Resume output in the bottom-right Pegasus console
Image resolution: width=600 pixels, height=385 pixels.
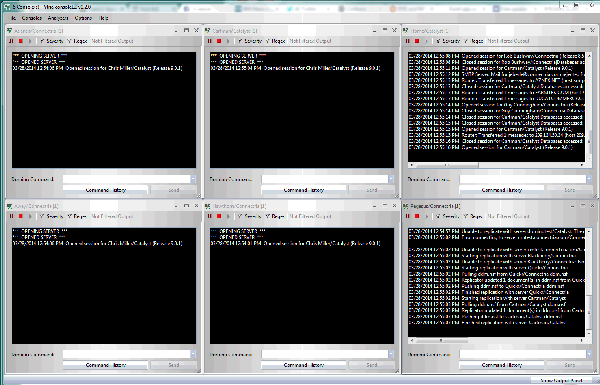pos(426,216)
